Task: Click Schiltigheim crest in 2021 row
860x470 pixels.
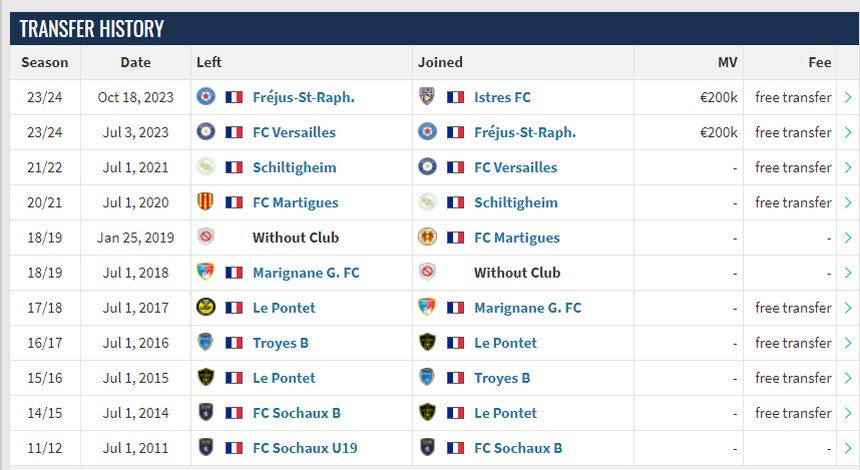Action: point(206,167)
